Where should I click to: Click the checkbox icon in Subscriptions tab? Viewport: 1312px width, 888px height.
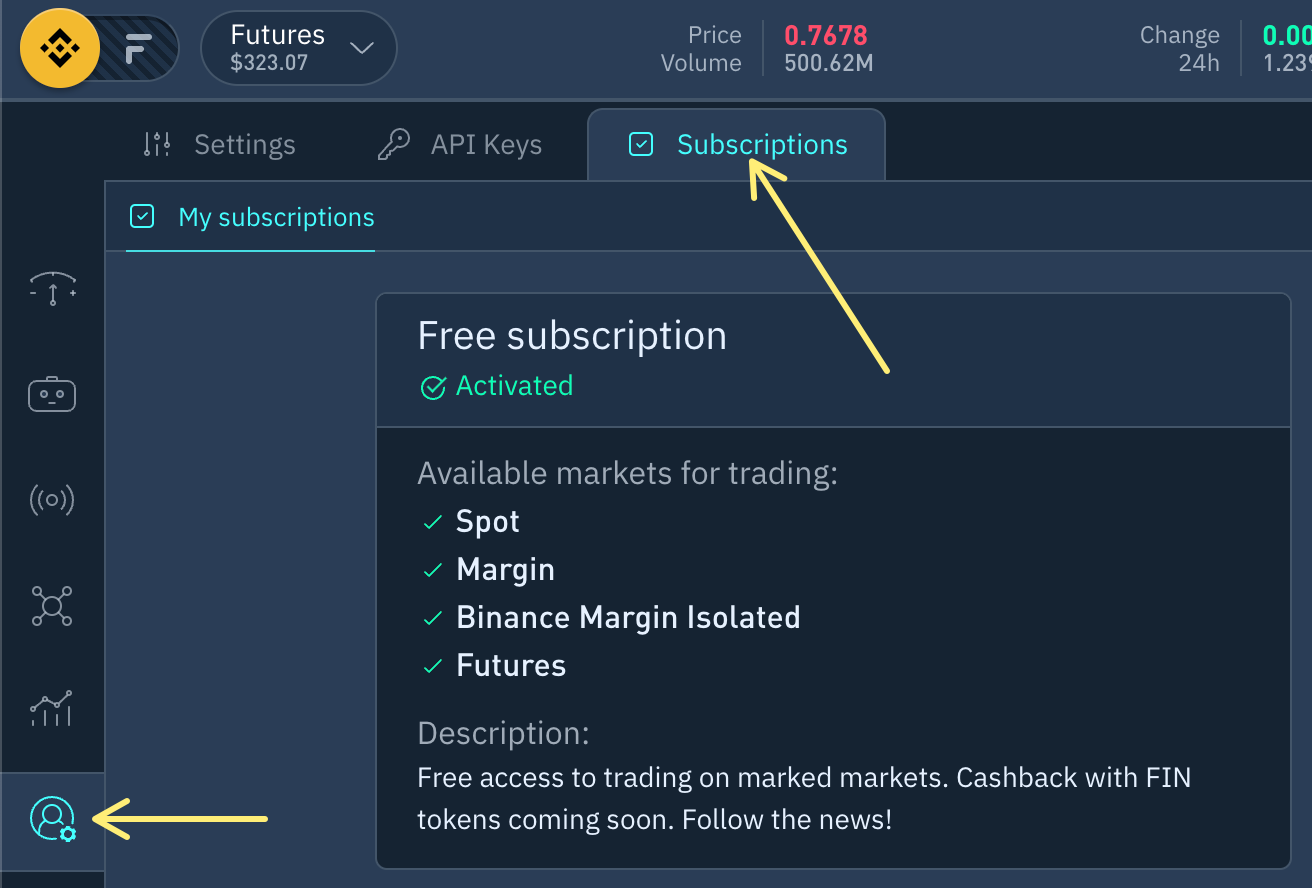point(640,145)
